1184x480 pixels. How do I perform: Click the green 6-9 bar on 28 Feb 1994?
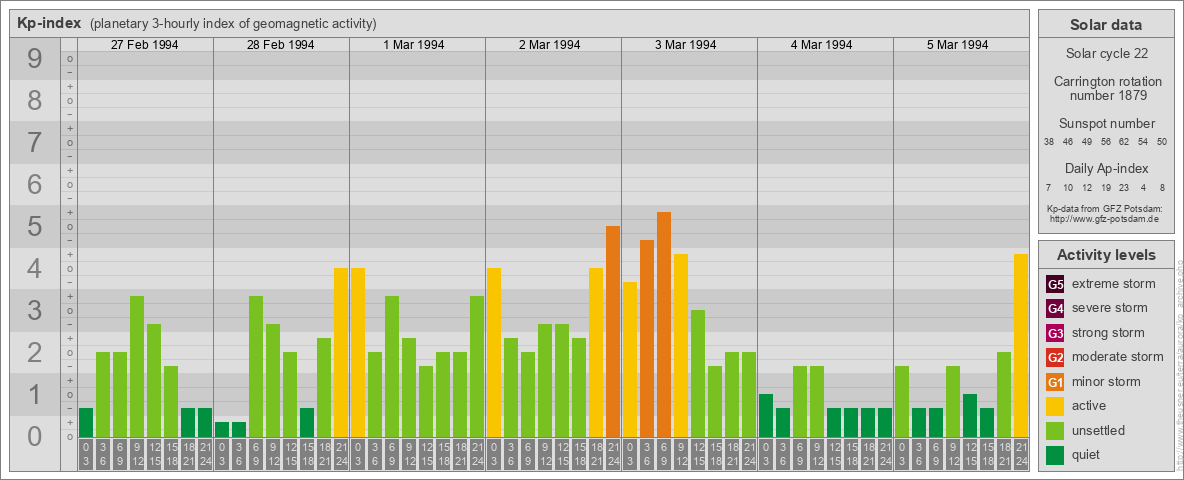coord(256,367)
